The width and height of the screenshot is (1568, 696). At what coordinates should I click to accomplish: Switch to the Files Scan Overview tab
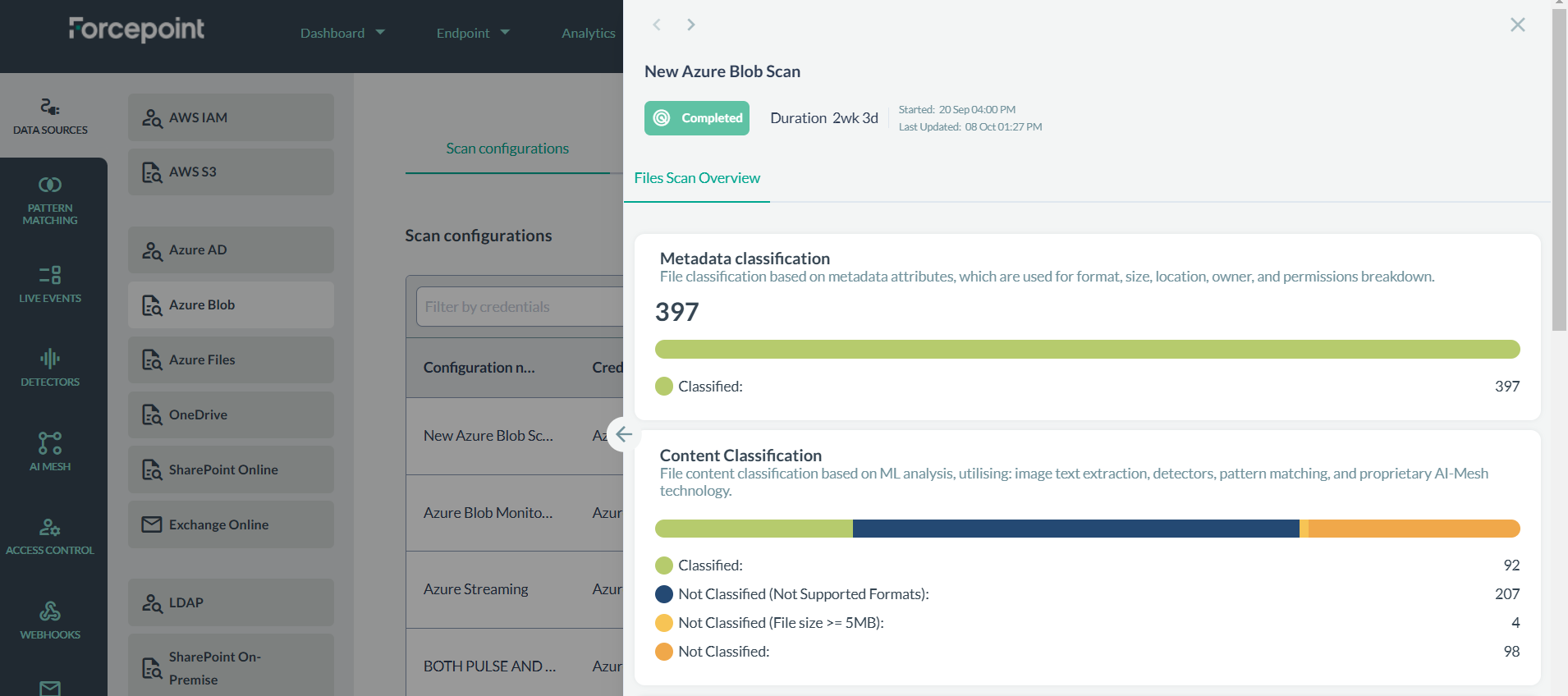tap(697, 178)
